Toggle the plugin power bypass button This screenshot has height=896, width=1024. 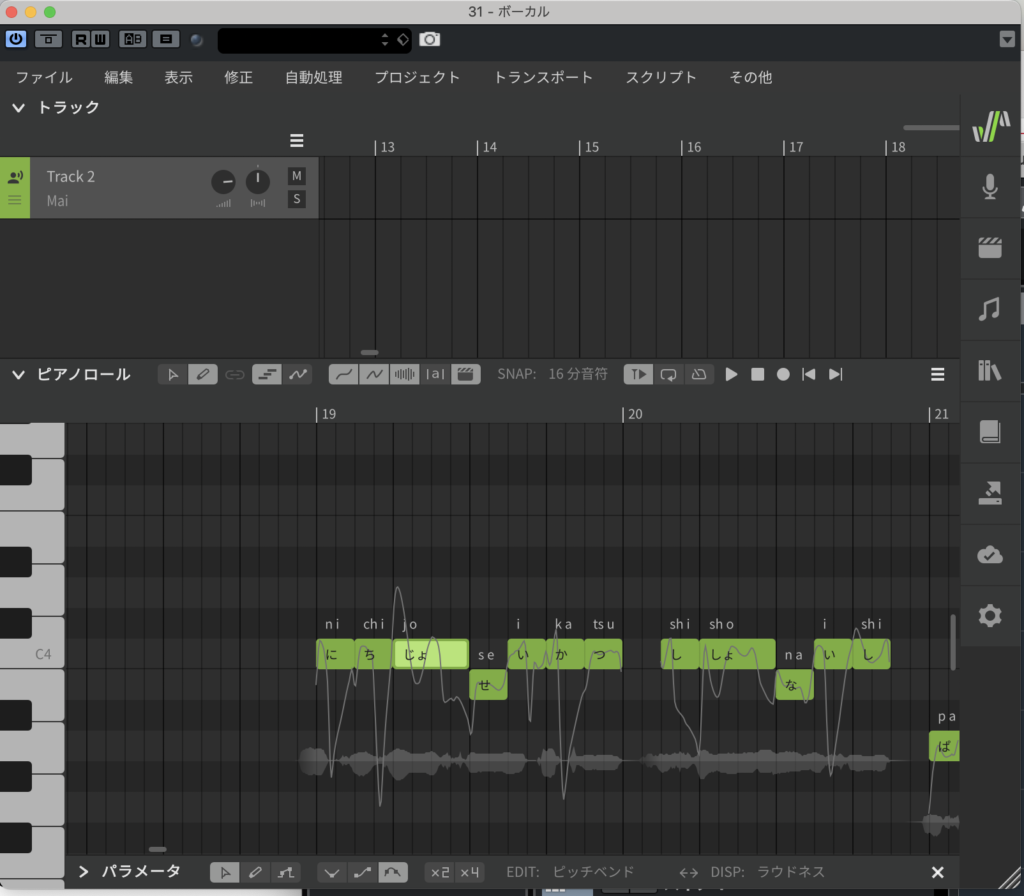tap(16, 39)
